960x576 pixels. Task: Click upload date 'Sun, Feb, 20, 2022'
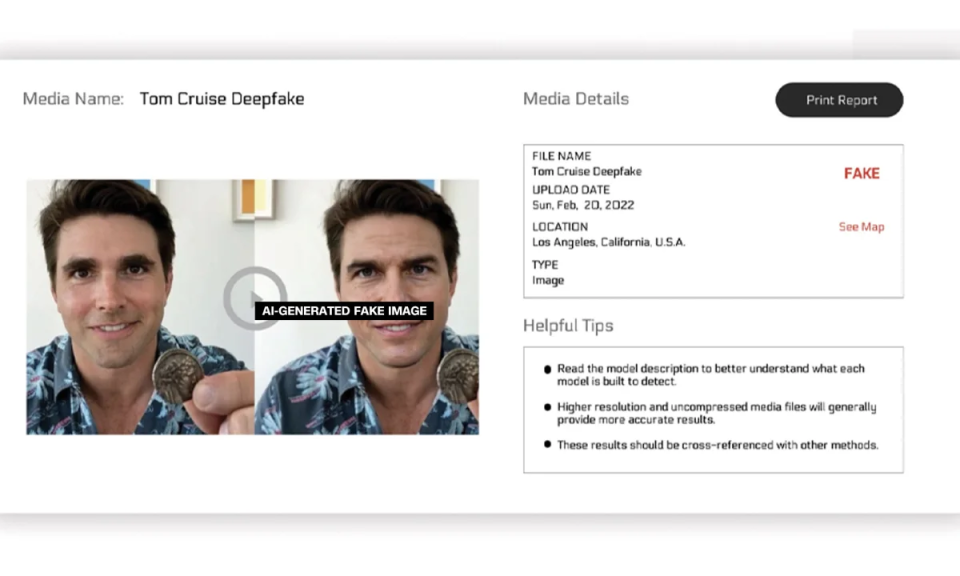pyautogui.click(x=583, y=205)
